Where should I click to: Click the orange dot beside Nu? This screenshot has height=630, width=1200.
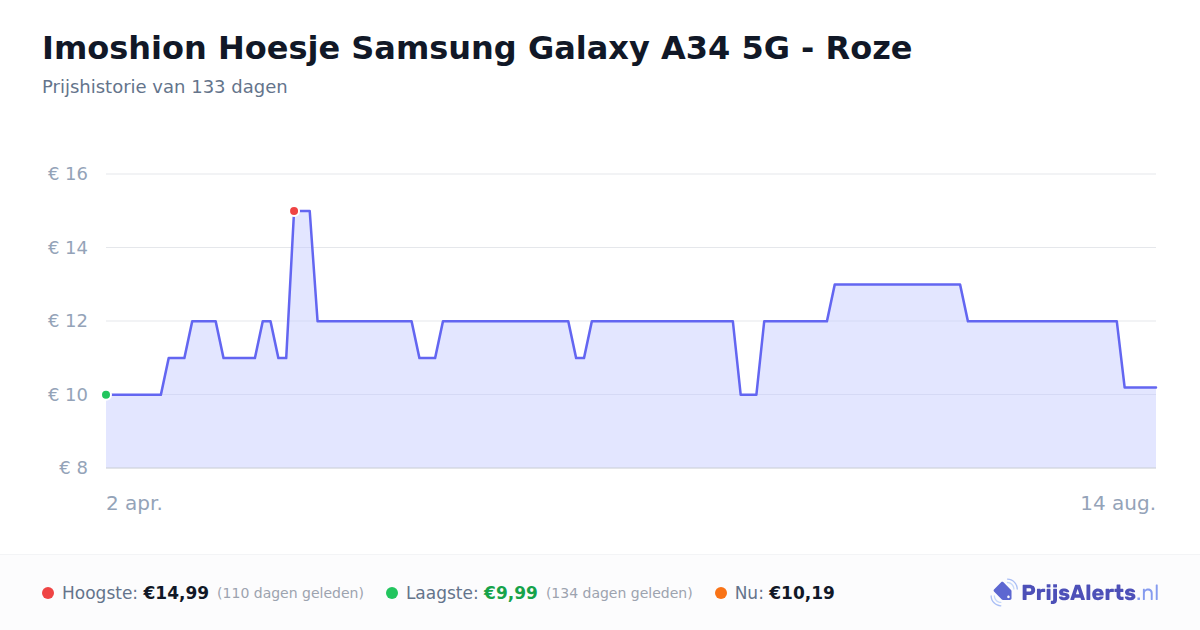click(x=721, y=594)
